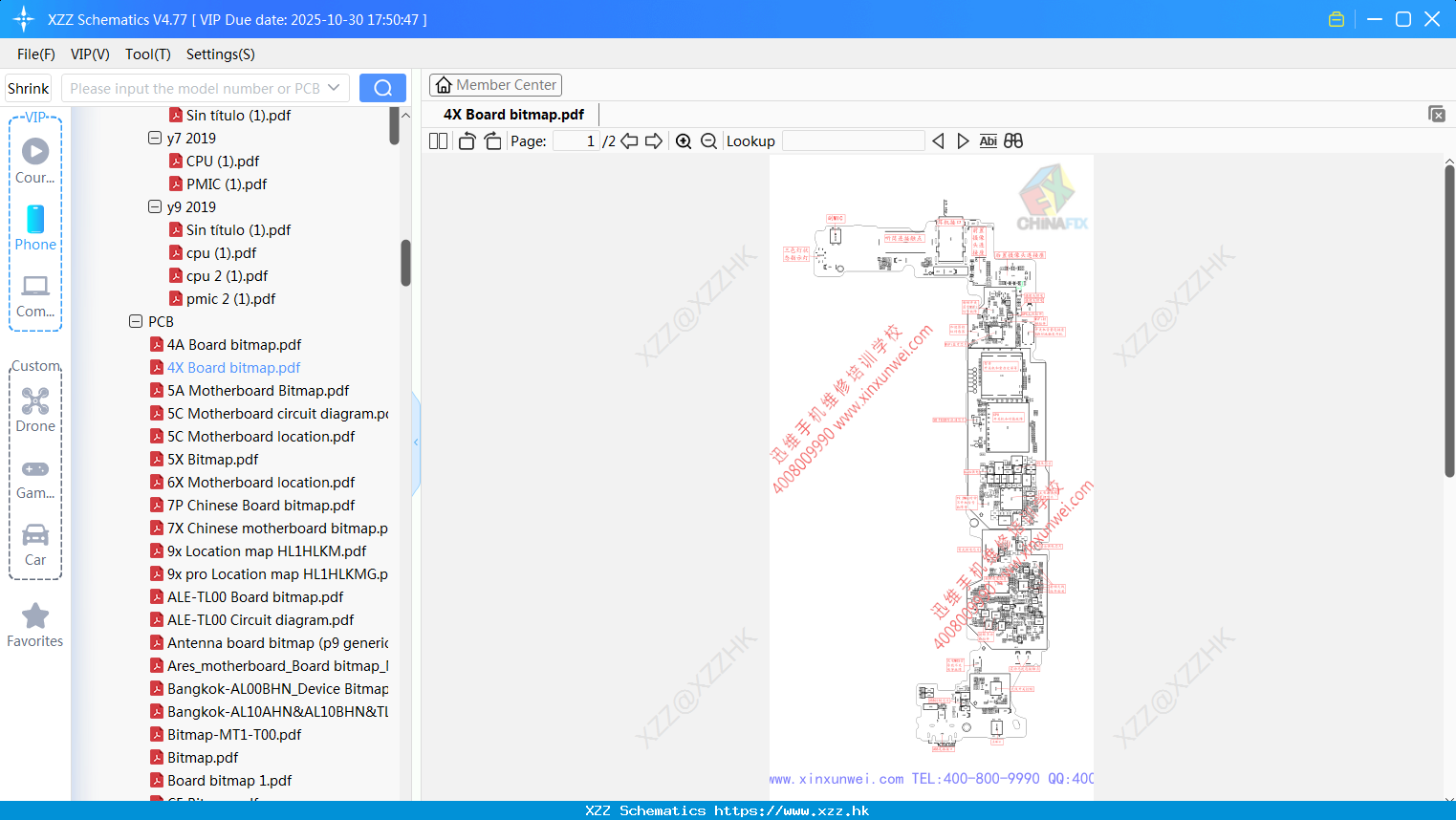The height and width of the screenshot is (820, 1456).
Task: Zoom out of the PDF
Action: [x=708, y=141]
